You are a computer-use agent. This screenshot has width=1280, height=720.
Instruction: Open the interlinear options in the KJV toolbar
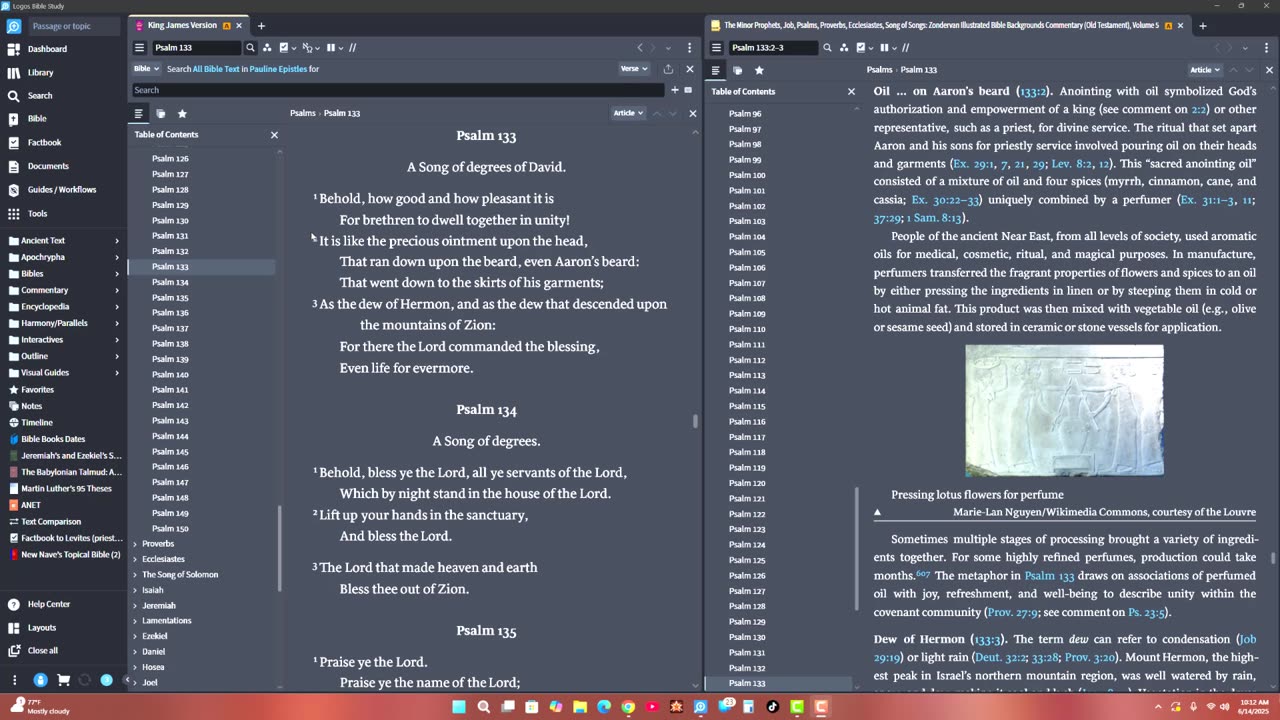[310, 47]
